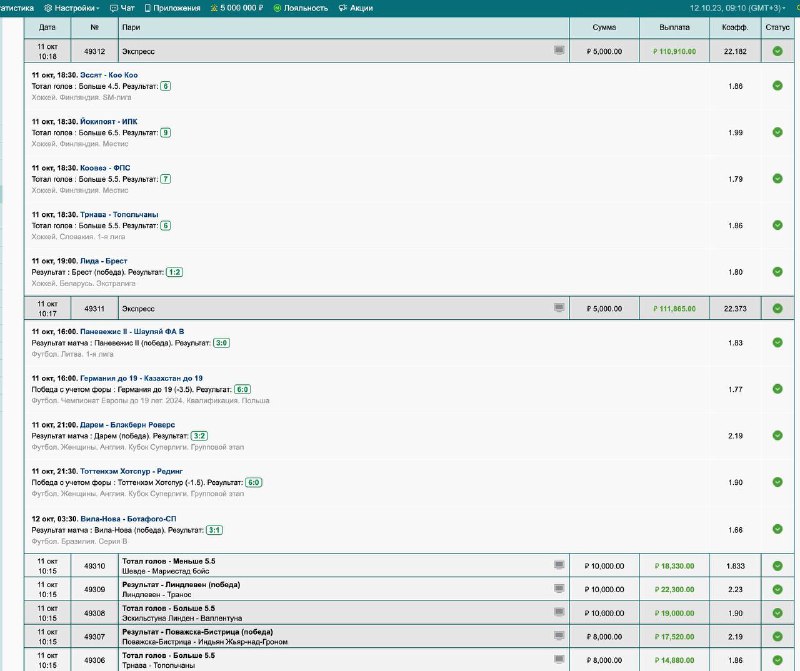Click the Выплата column header
The width and height of the screenshot is (800, 671).
(675, 27)
